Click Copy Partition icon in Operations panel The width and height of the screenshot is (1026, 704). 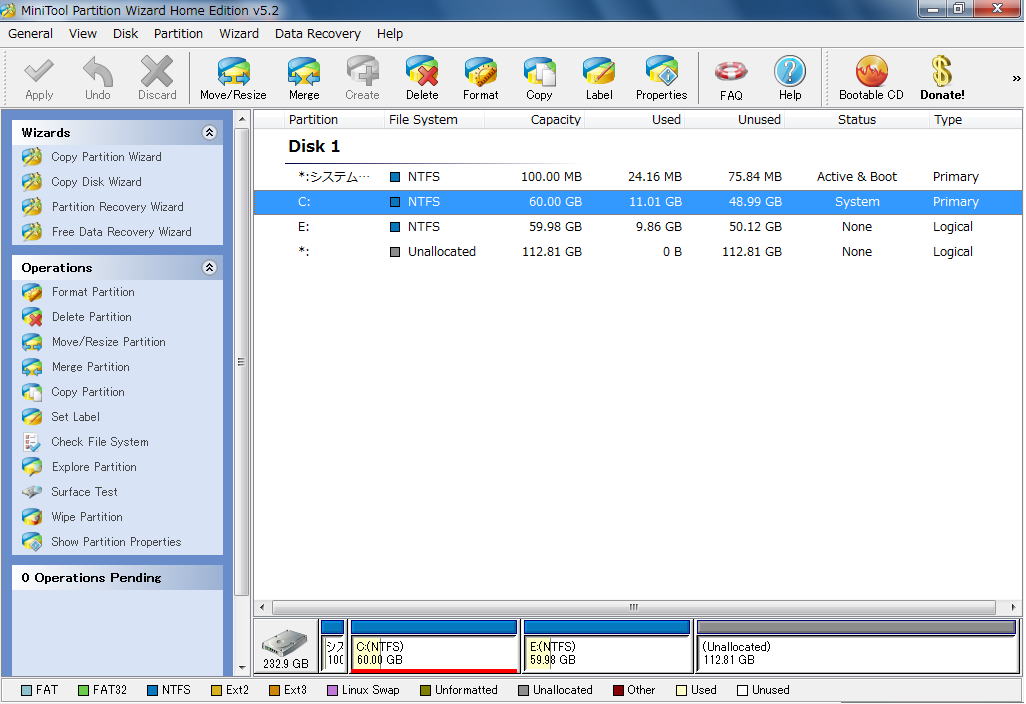(32, 392)
